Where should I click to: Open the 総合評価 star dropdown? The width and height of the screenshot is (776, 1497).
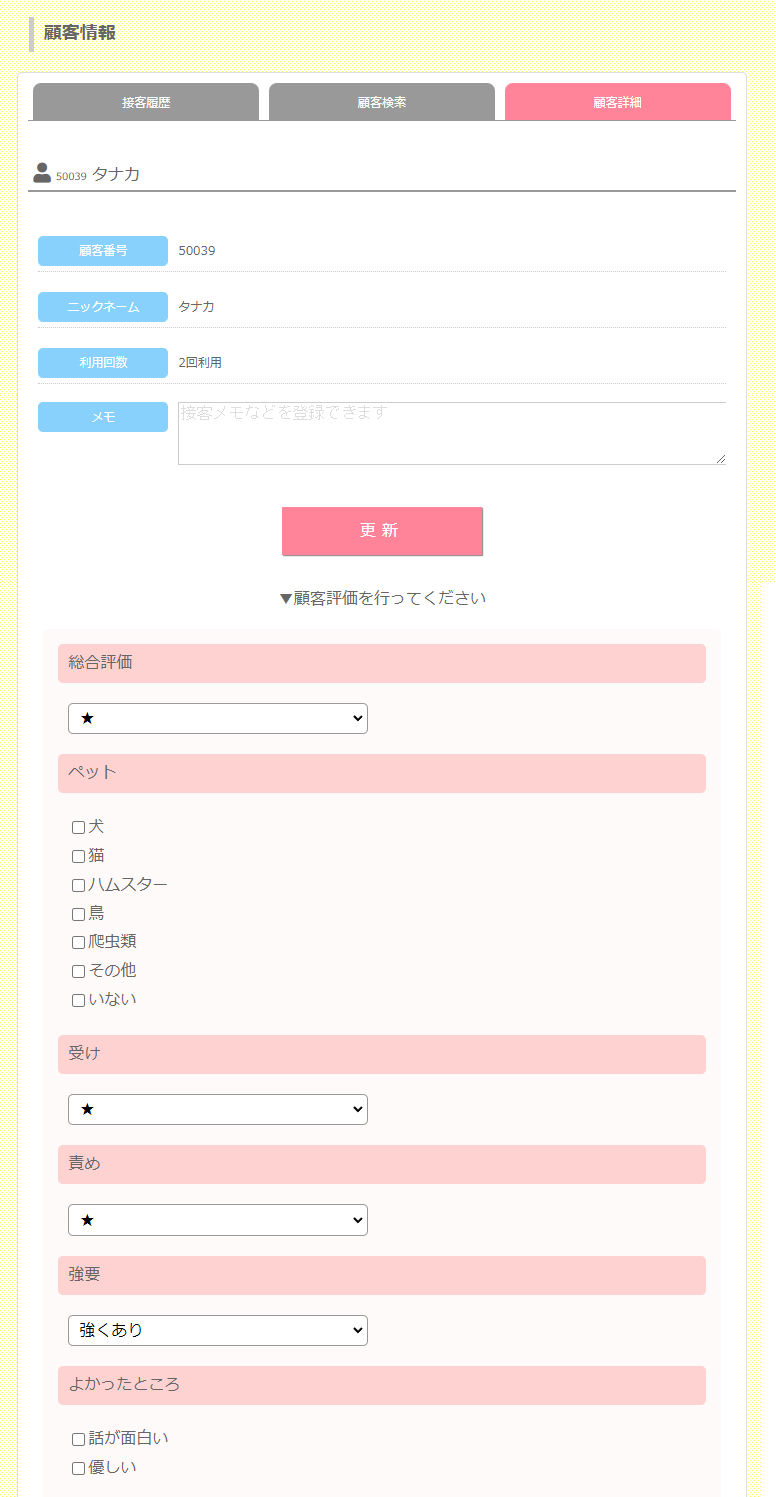(x=218, y=718)
